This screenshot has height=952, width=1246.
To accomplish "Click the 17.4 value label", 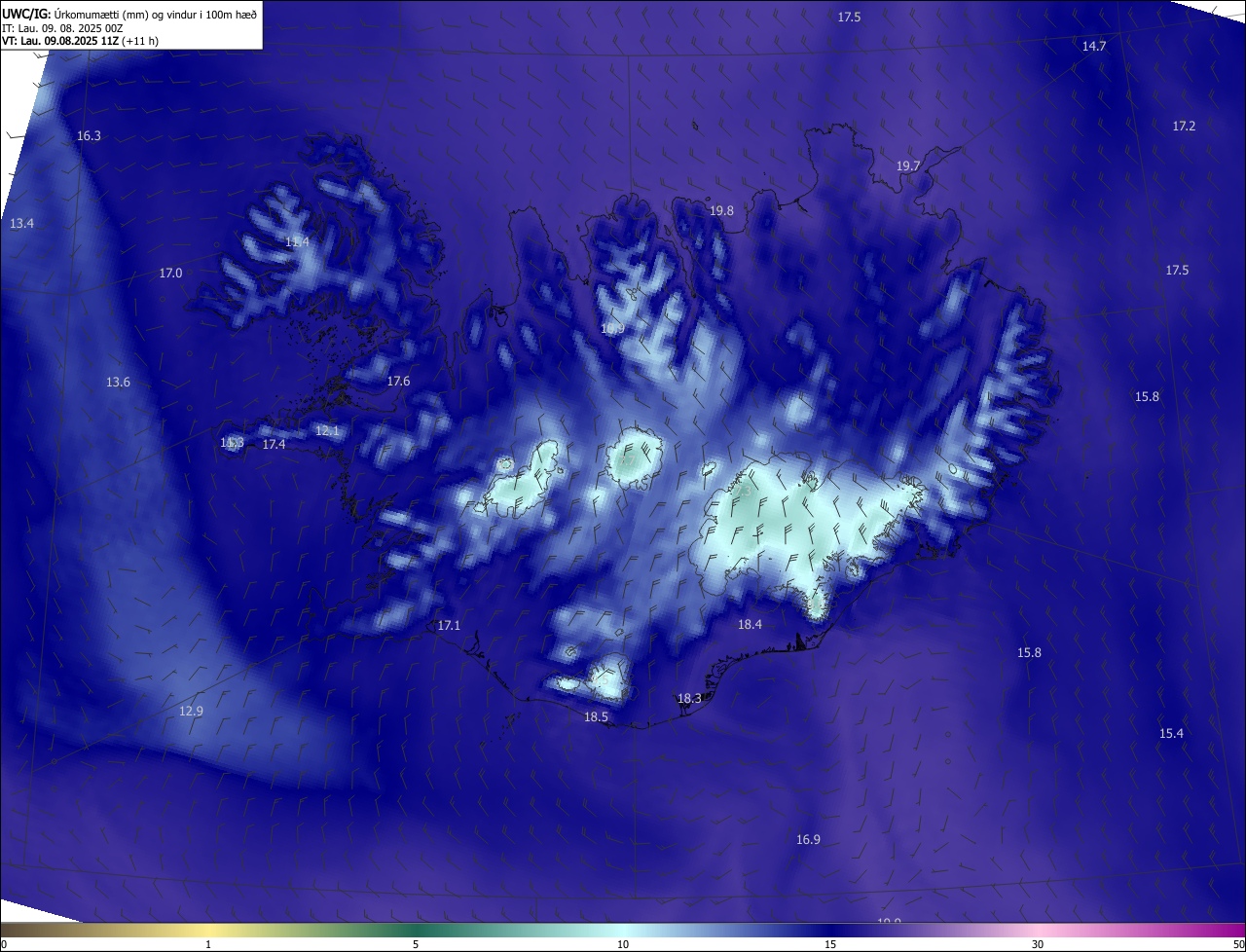I will pyautogui.click(x=275, y=445).
